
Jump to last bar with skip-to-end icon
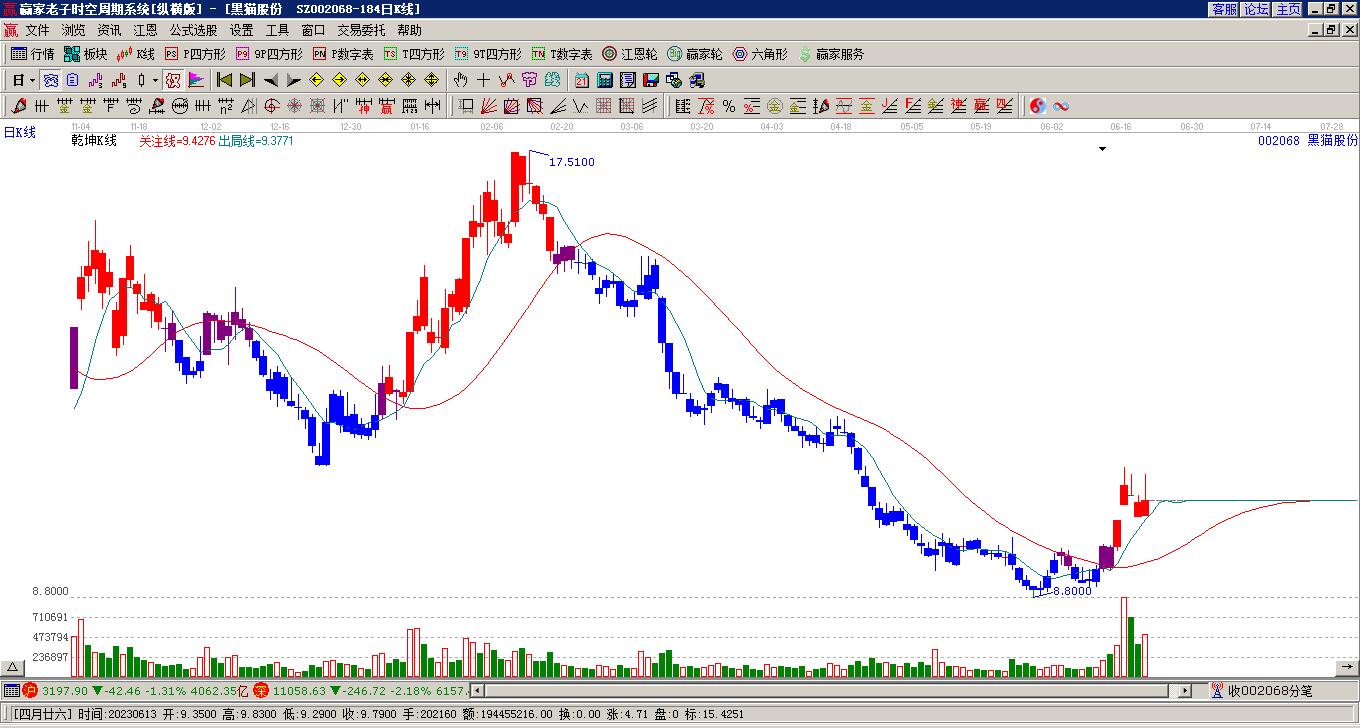(x=247, y=80)
